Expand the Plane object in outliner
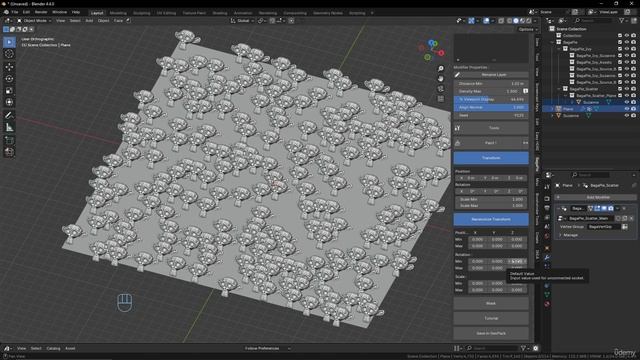The height and width of the screenshot is (360, 640). (553, 109)
